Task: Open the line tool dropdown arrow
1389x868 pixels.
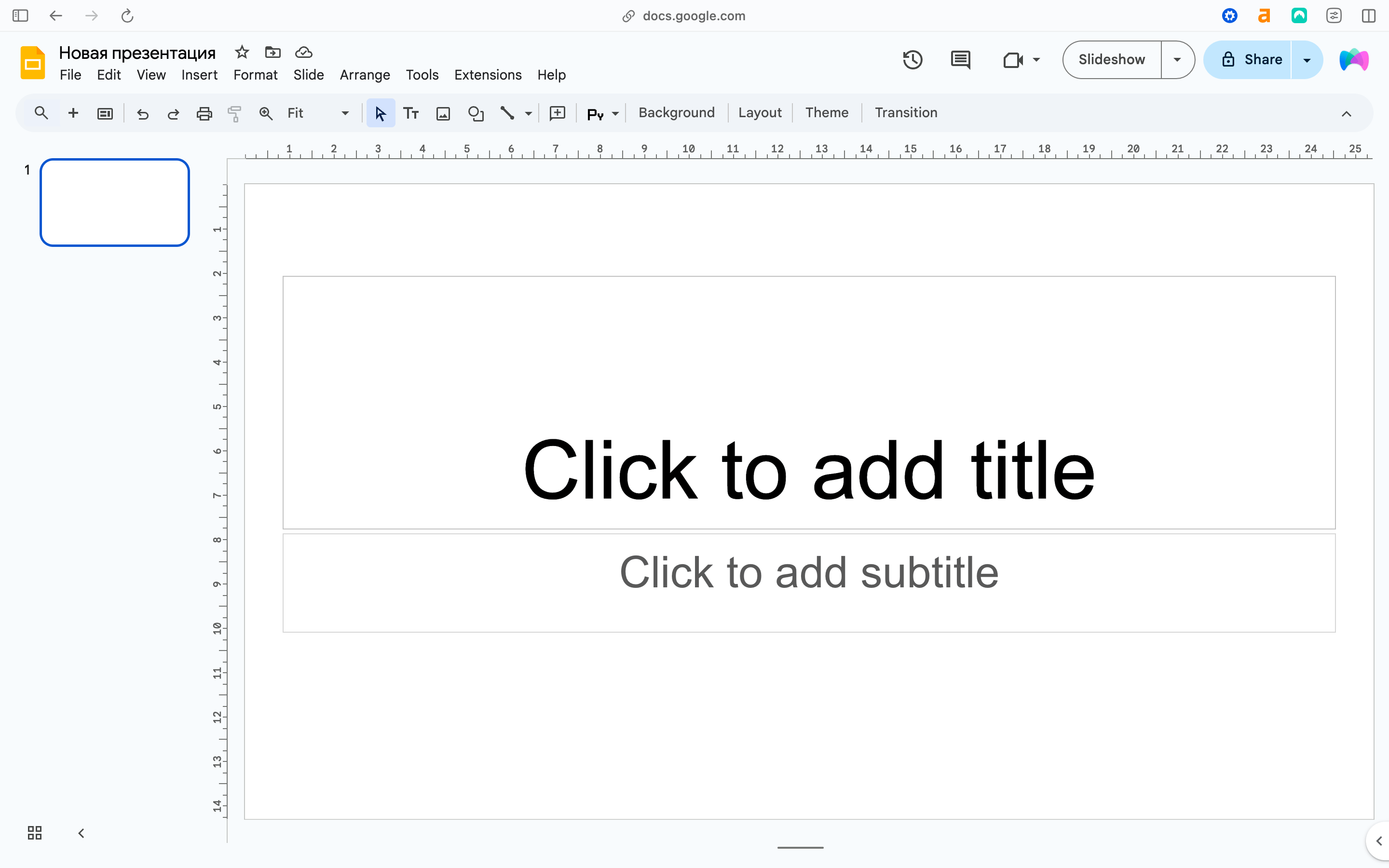Action: pyautogui.click(x=528, y=114)
